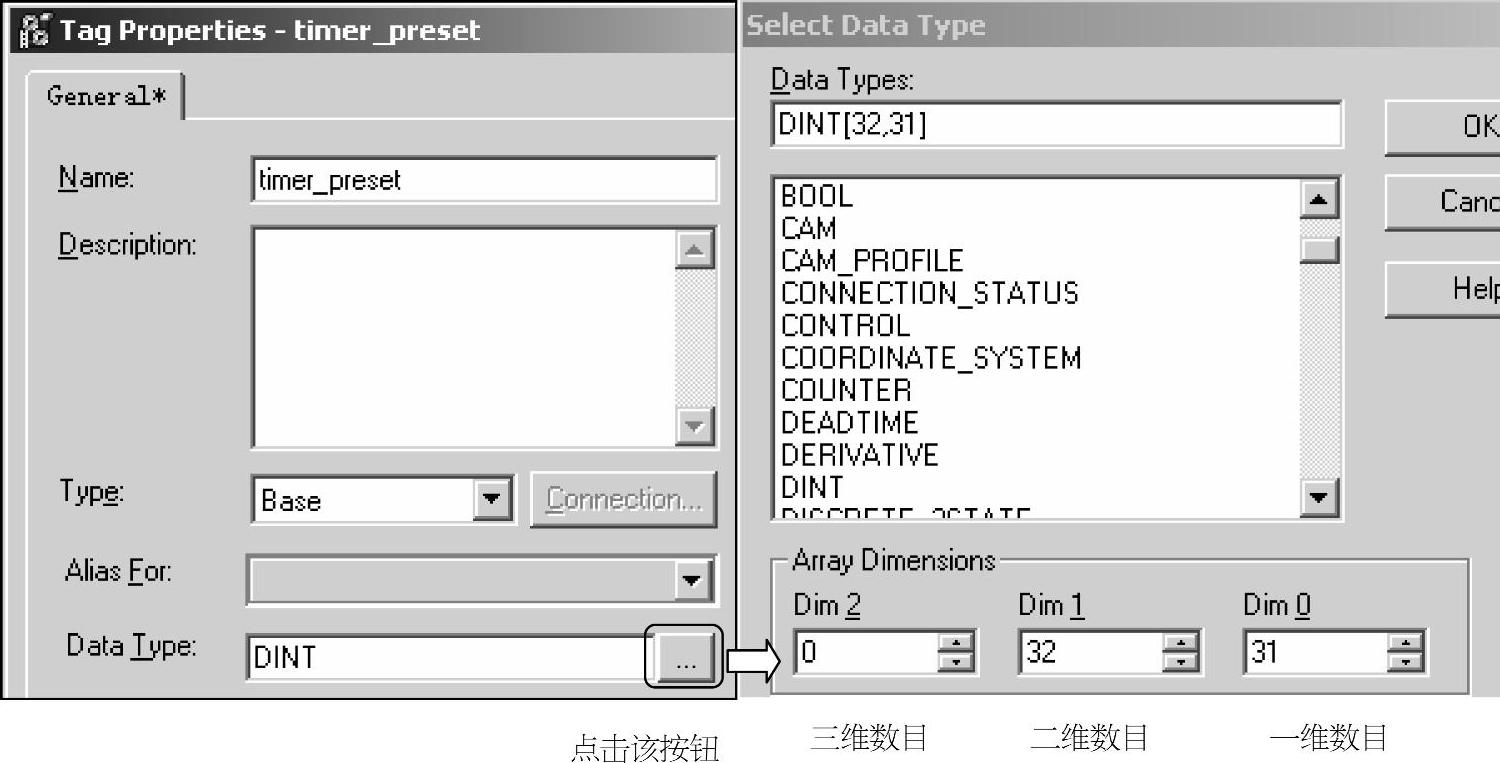Click the Name field with timer_preset
This screenshot has height=763, width=1500.
coord(484,180)
